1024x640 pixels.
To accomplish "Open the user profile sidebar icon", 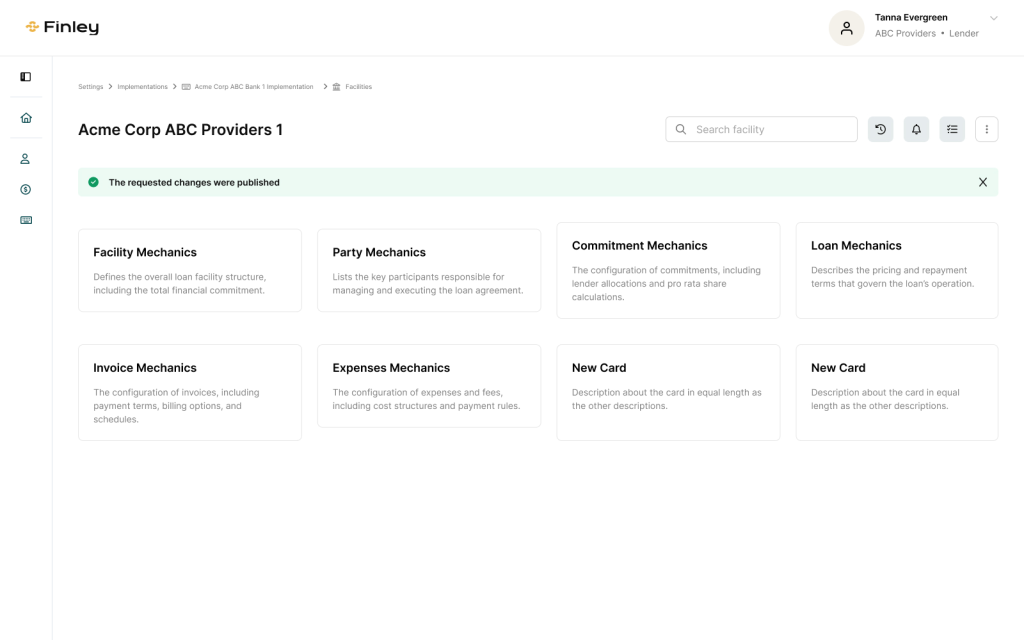I will (x=26, y=159).
